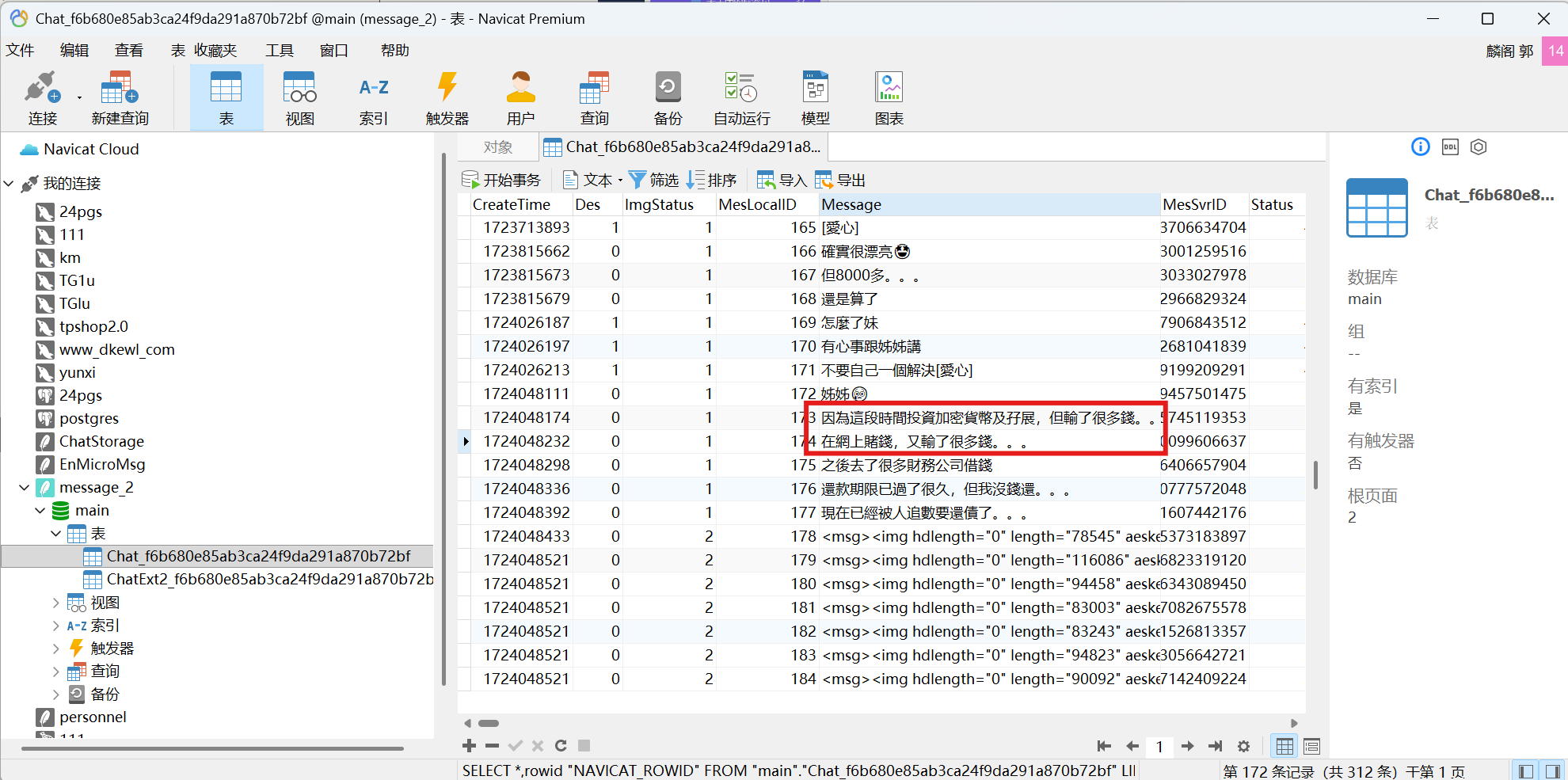
Task: Go to the last page
Action: click(x=1215, y=746)
